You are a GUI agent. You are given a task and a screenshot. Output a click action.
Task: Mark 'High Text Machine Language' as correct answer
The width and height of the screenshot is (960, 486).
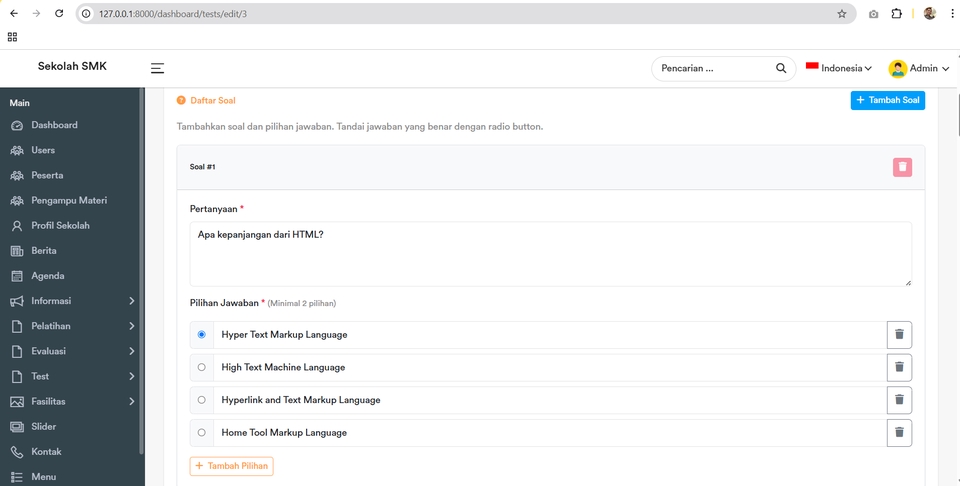(x=202, y=367)
